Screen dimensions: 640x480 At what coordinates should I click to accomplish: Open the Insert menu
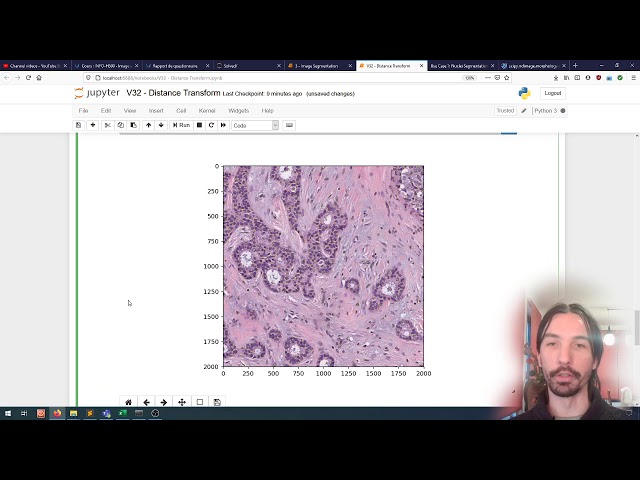tap(156, 111)
